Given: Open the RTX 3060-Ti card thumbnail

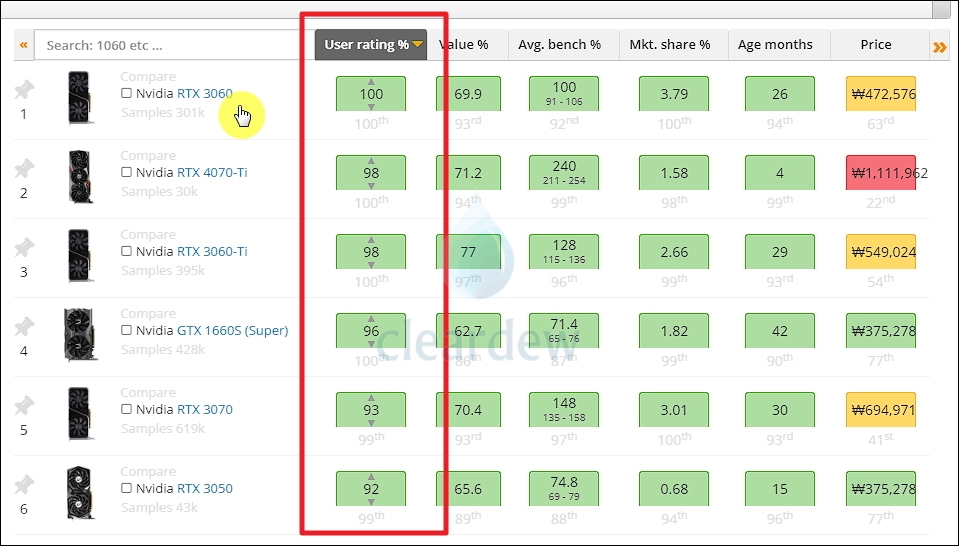Looking at the screenshot, I should click(x=80, y=256).
